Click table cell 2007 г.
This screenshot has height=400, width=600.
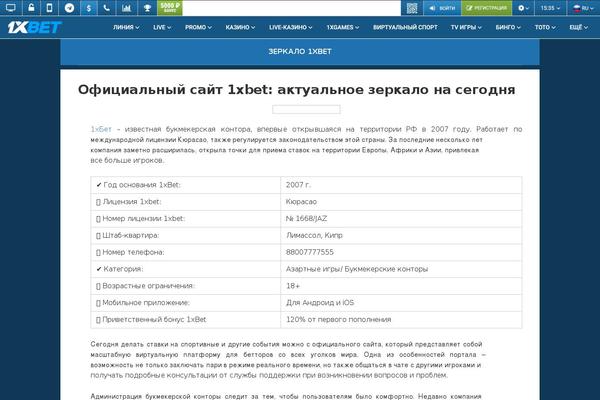pyautogui.click(x=401, y=185)
